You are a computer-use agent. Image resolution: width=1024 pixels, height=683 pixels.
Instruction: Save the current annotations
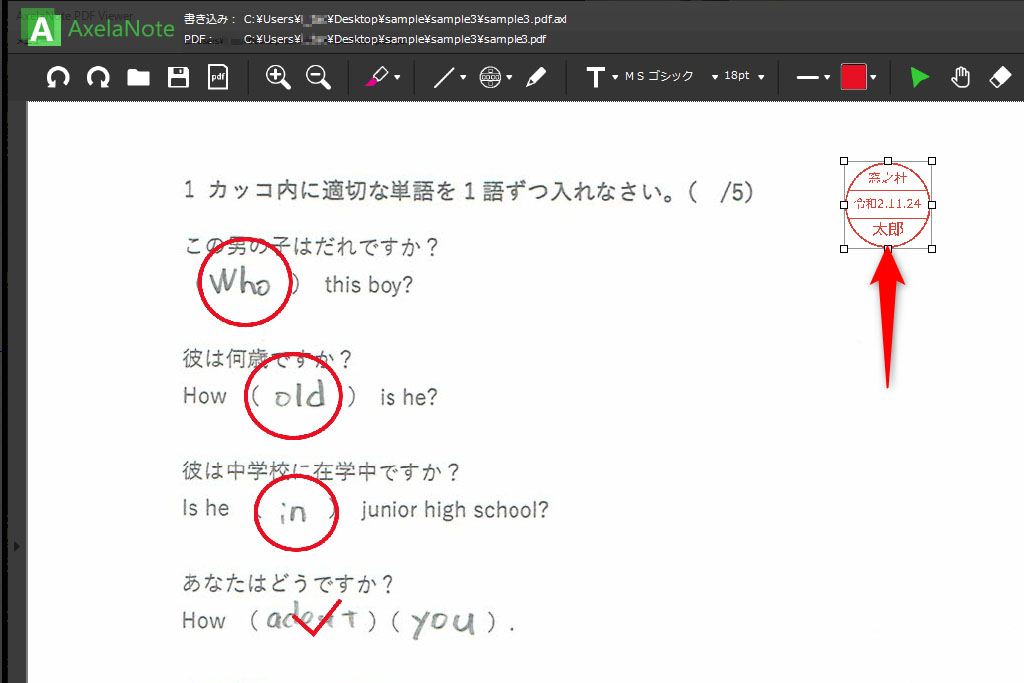[178, 77]
